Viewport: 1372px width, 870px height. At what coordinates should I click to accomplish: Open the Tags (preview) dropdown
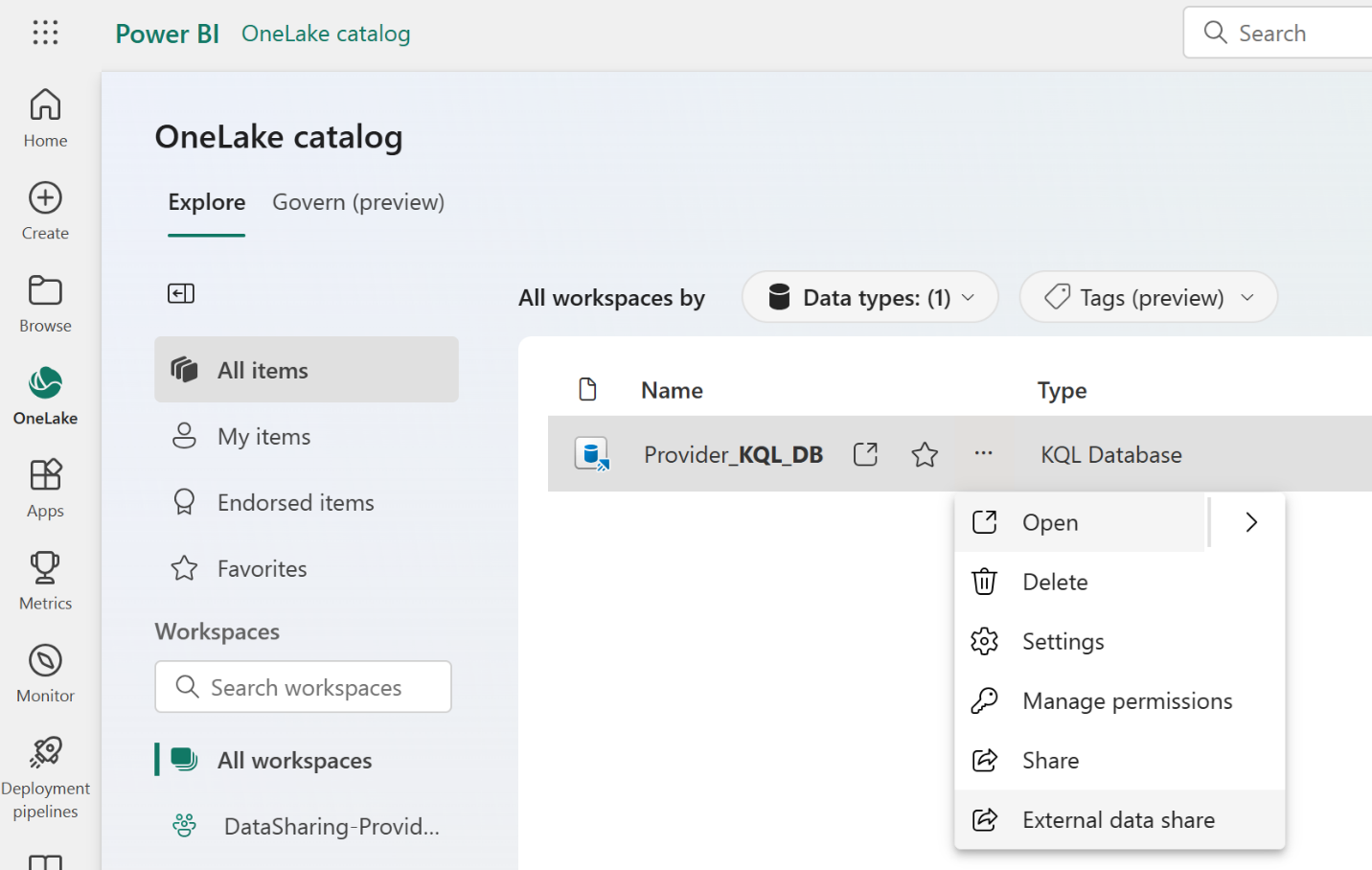tap(1149, 298)
